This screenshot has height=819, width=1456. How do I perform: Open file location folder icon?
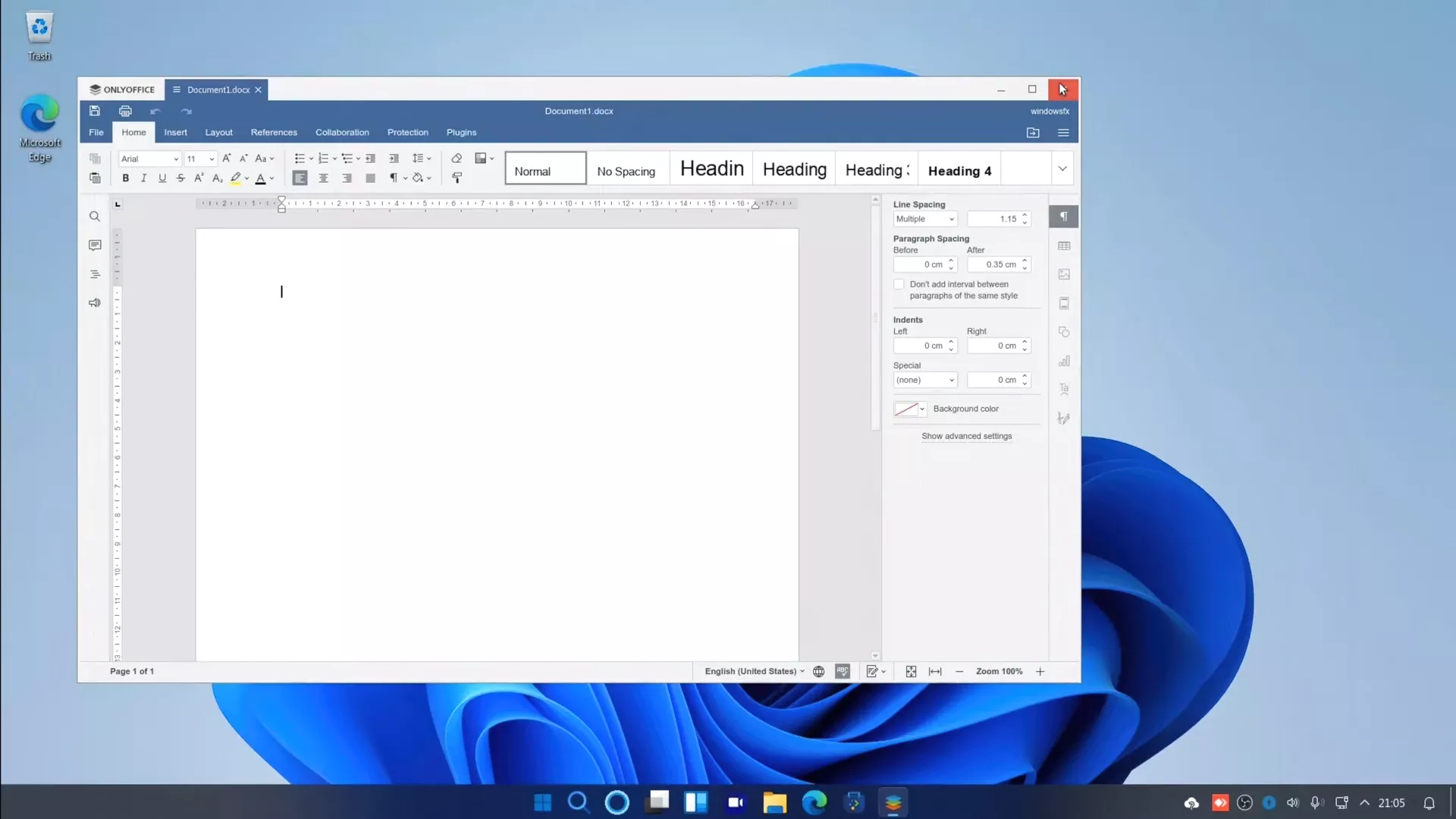pyautogui.click(x=1033, y=133)
